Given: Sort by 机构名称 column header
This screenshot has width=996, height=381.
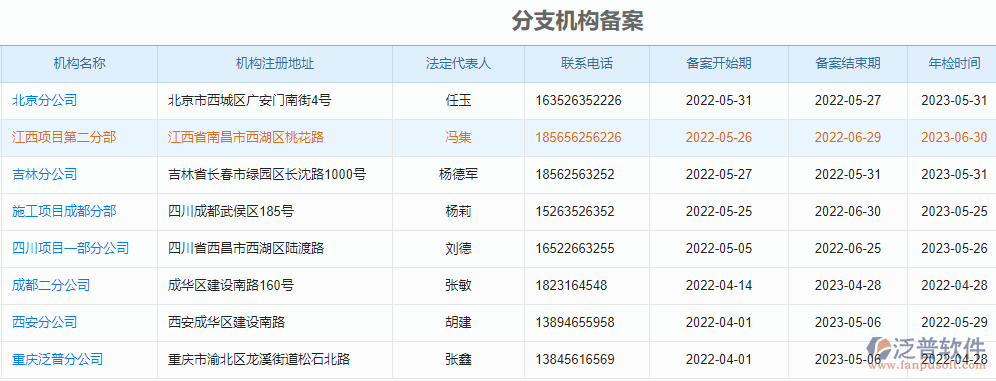Looking at the screenshot, I should pos(79,64).
